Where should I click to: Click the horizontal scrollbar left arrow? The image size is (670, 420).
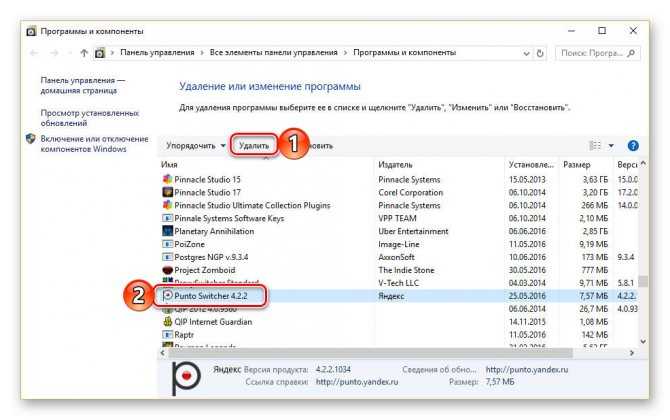(x=163, y=353)
